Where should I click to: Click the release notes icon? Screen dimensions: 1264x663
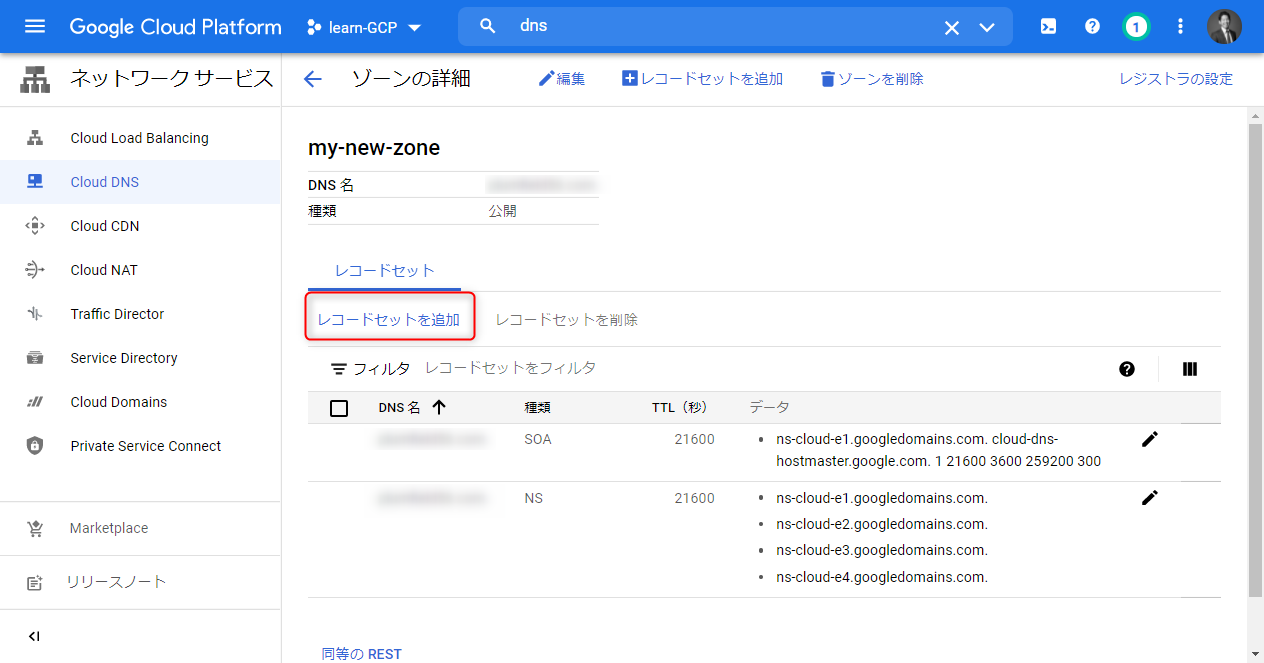35,582
